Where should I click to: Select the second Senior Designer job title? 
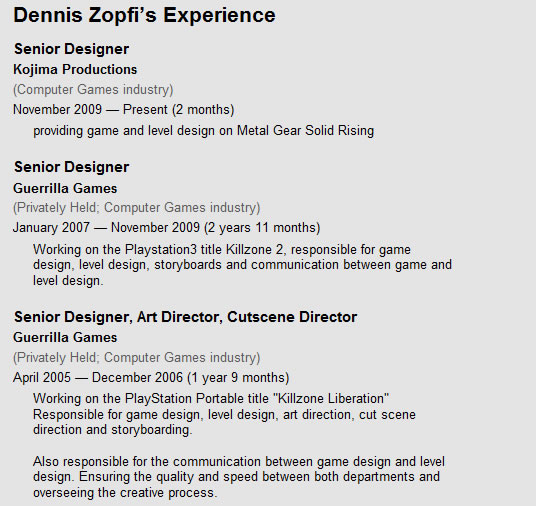(x=71, y=167)
